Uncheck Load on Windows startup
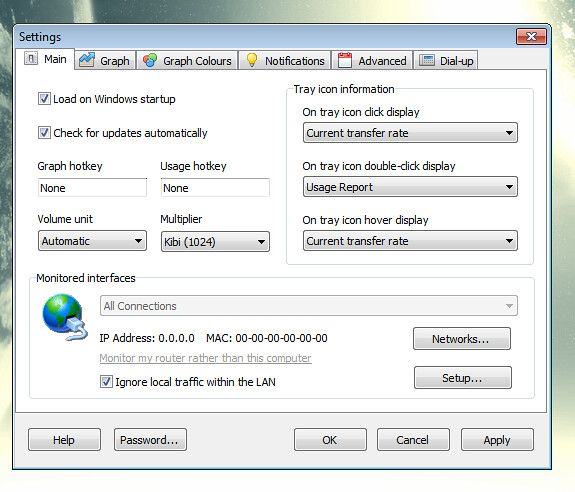 coord(44,99)
